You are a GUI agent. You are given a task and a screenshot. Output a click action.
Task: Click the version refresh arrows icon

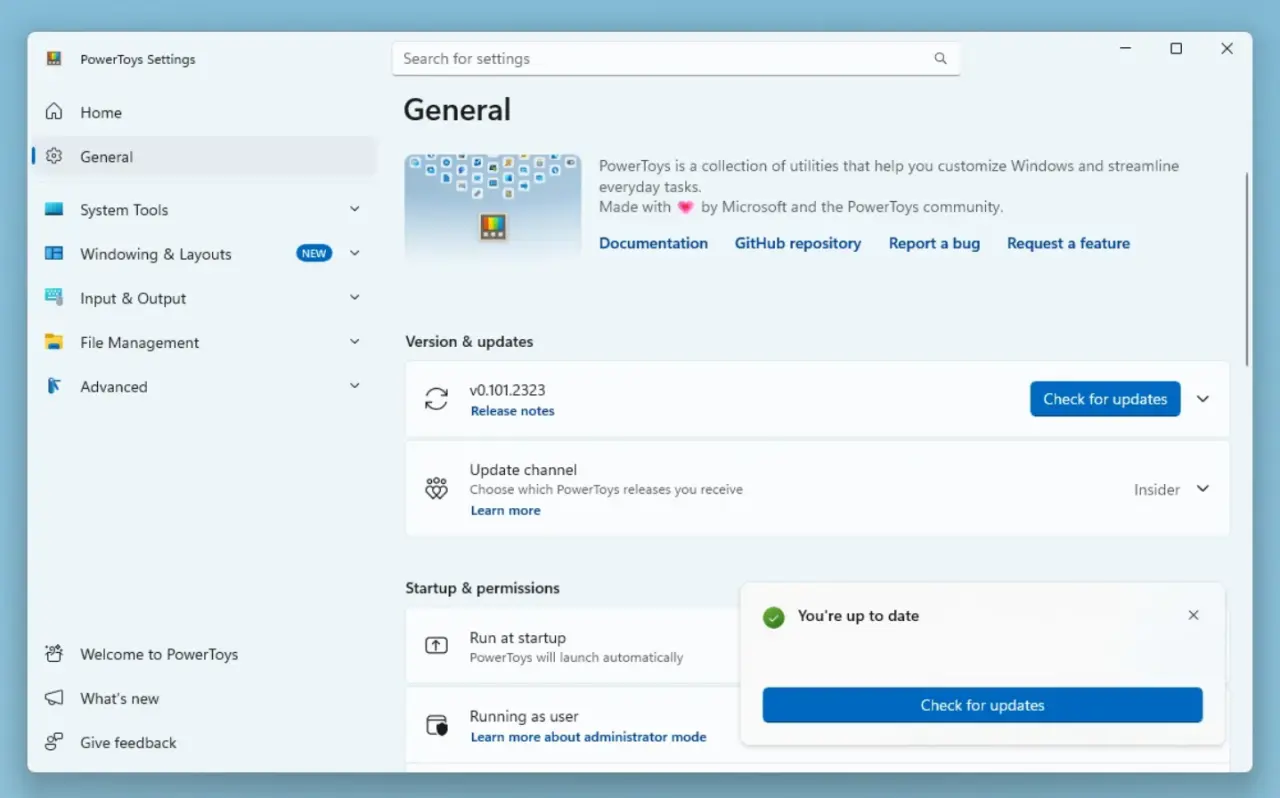(x=436, y=399)
